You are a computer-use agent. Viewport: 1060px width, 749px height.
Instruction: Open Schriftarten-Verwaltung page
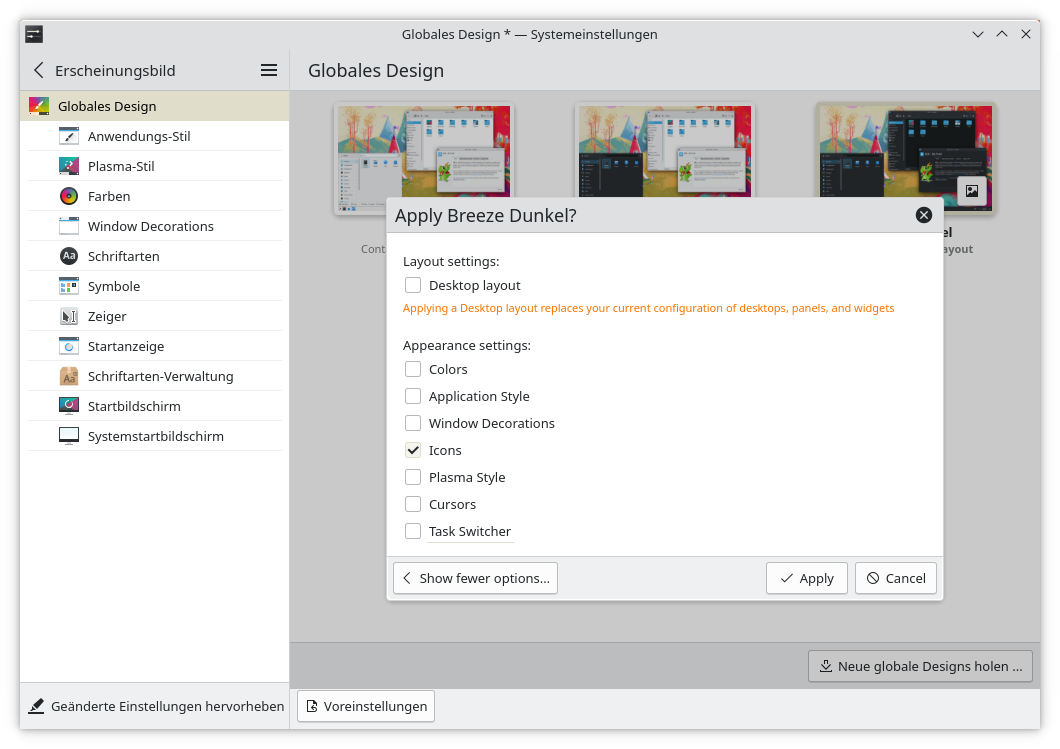click(155, 376)
